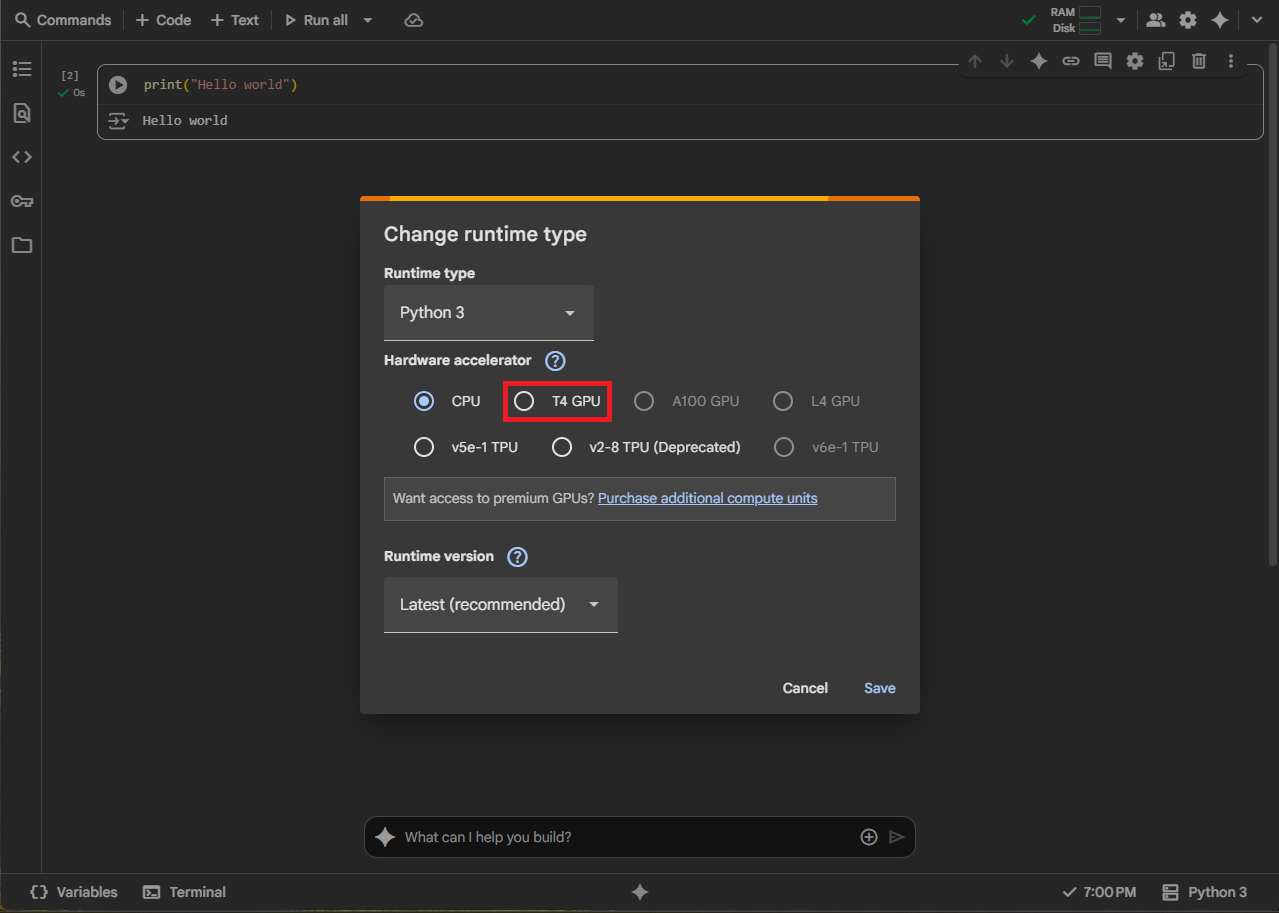Select the v5e-1 TPU option

point(424,447)
